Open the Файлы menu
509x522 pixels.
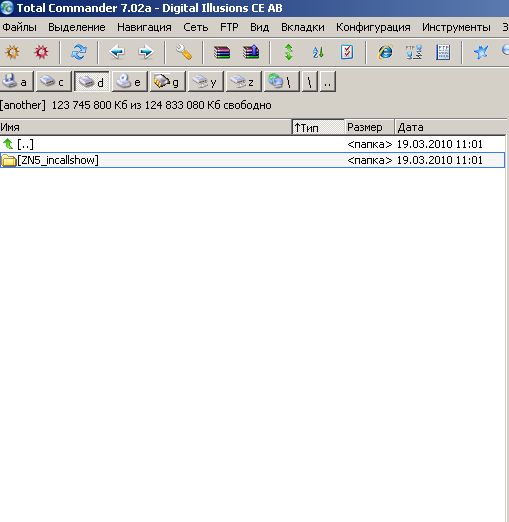coord(19,27)
